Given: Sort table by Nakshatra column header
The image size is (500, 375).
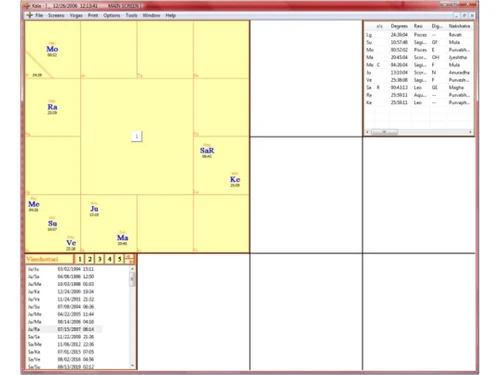Looking at the screenshot, I should tap(459, 26).
